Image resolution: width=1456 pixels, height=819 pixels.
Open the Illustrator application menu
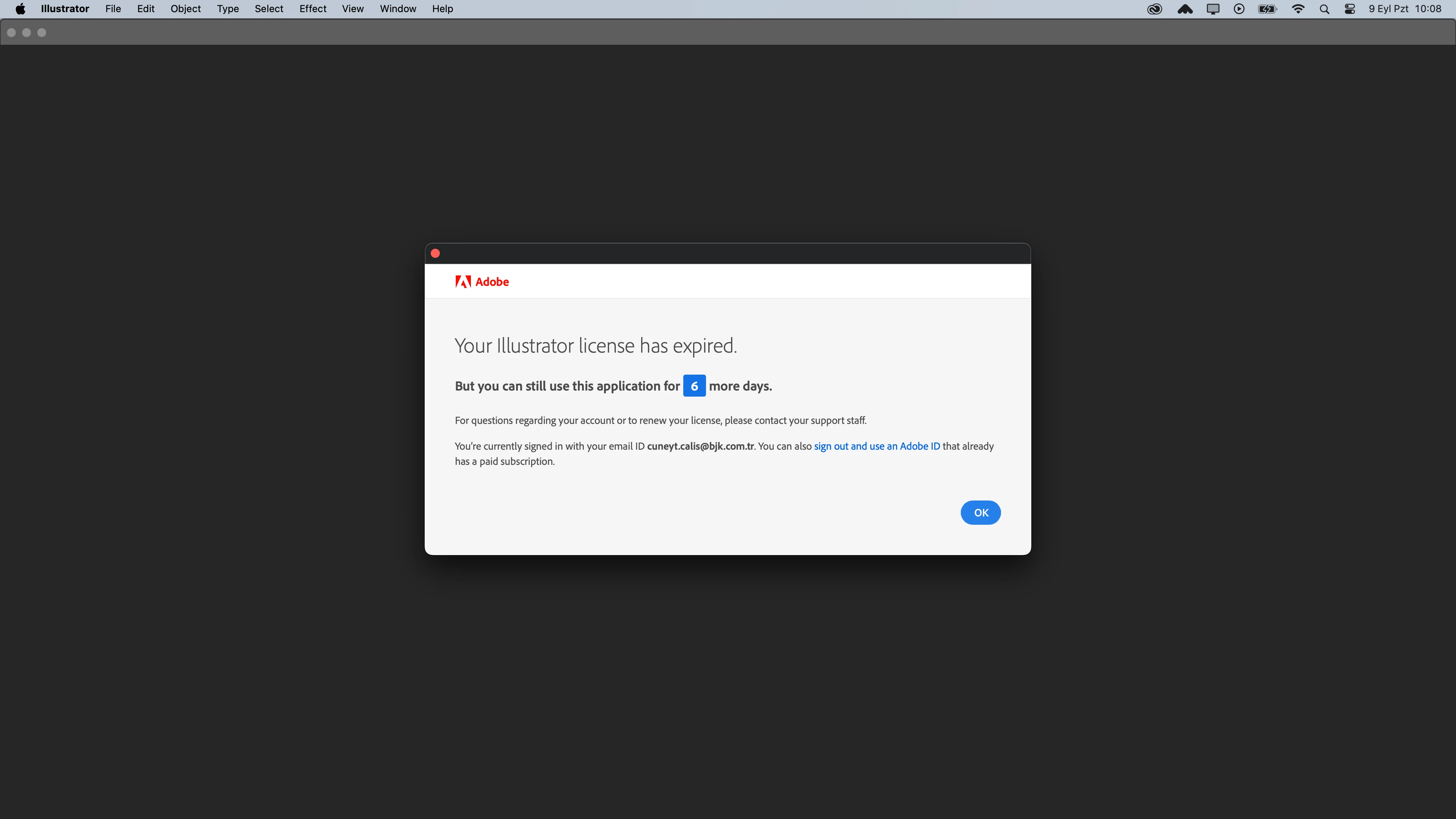click(x=64, y=9)
